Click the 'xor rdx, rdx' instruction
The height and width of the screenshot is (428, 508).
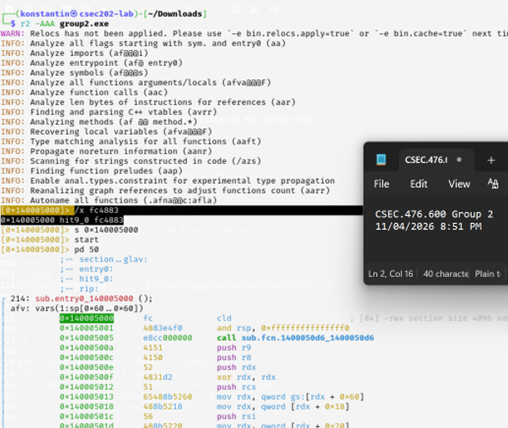tap(246, 377)
